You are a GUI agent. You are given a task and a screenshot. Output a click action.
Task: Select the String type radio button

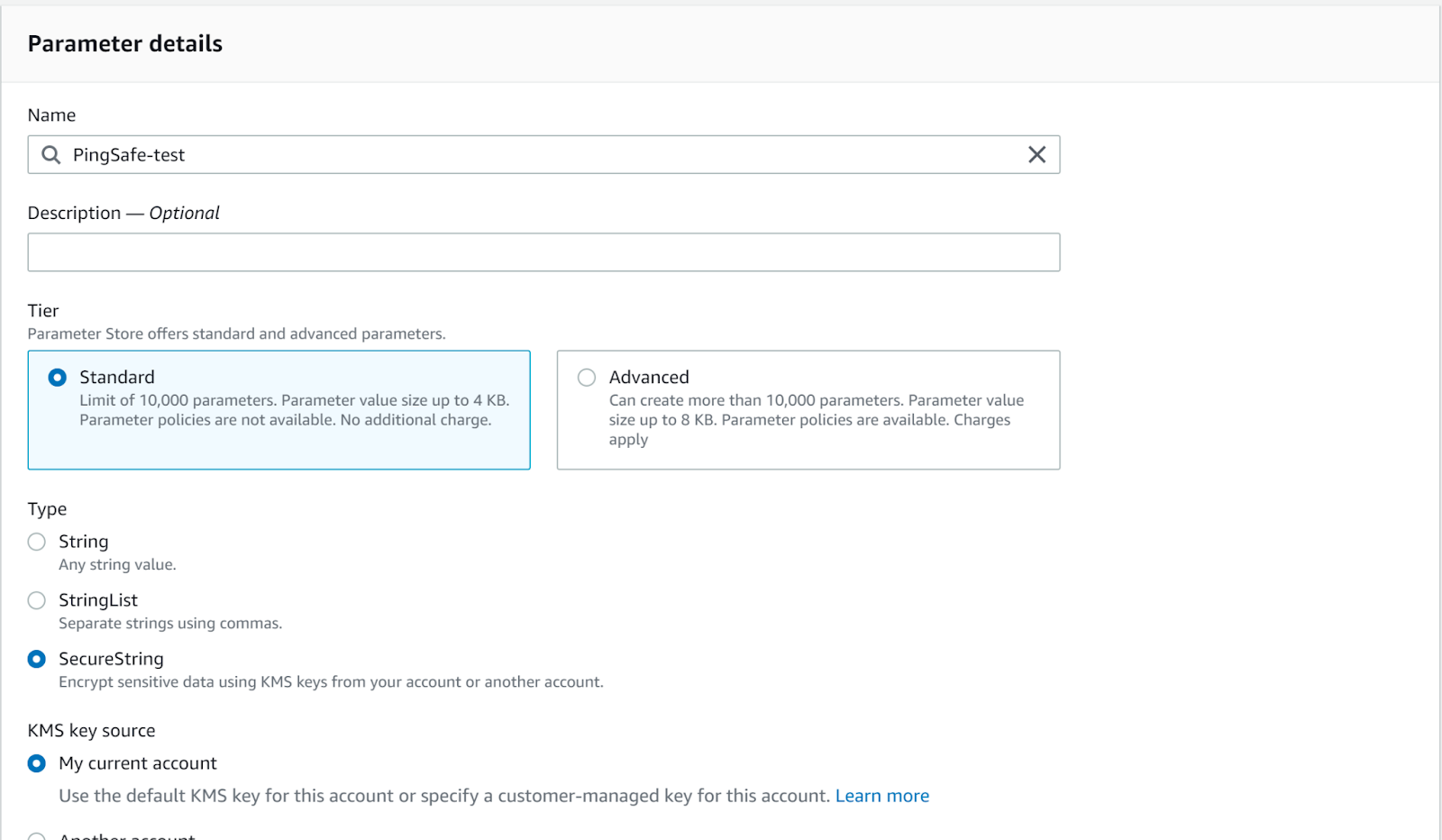[37, 542]
